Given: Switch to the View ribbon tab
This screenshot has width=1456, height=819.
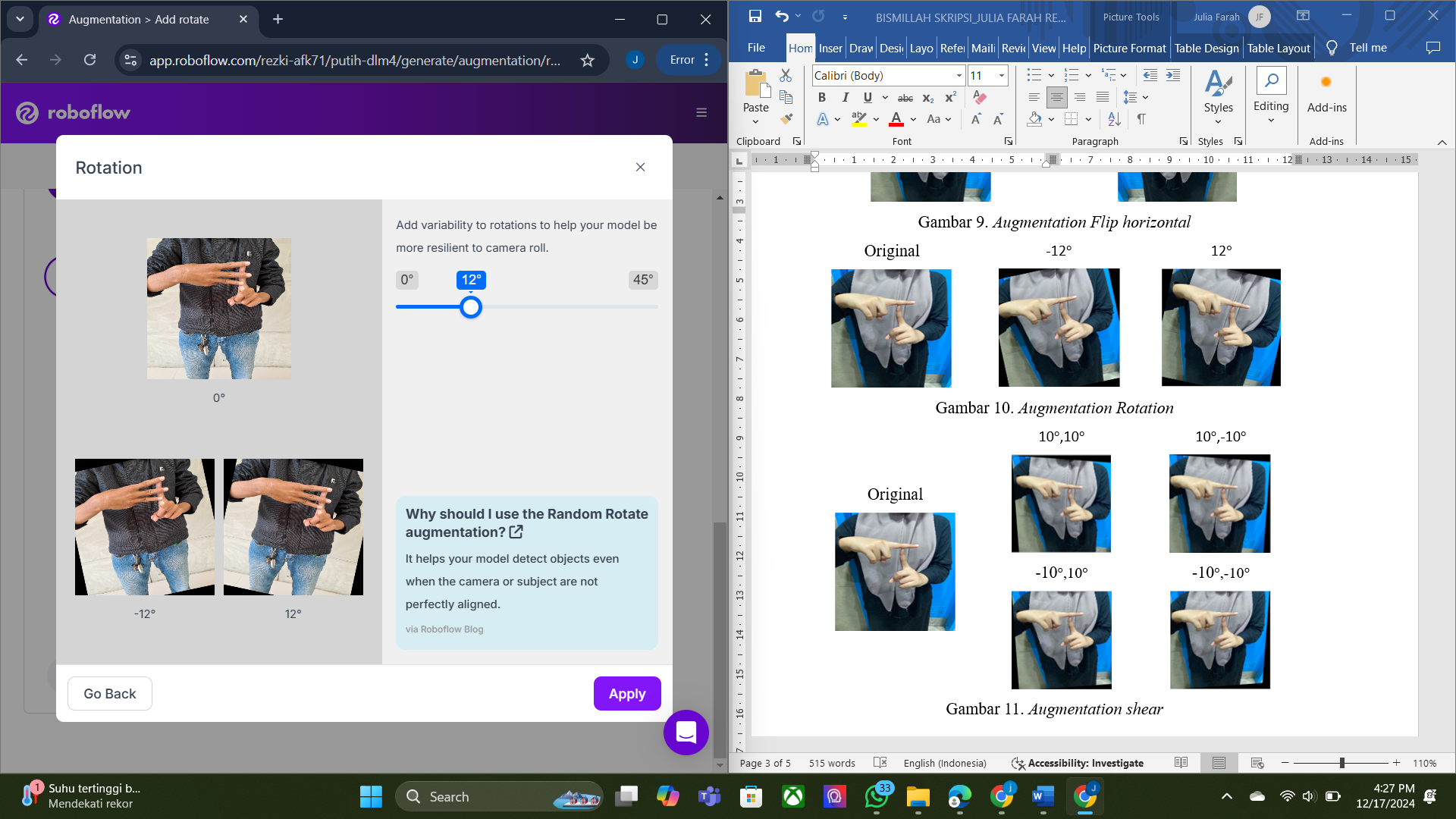Looking at the screenshot, I should [1043, 48].
